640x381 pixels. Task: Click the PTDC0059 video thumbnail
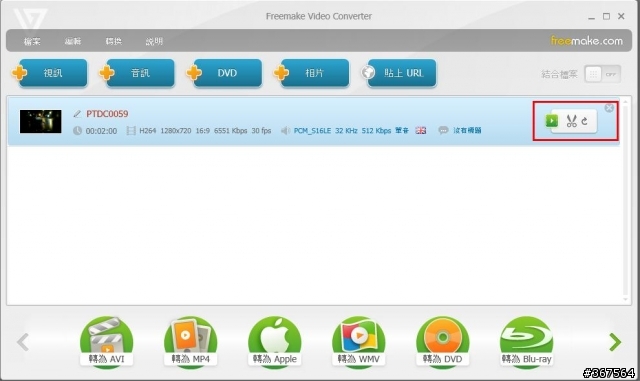tap(40, 121)
